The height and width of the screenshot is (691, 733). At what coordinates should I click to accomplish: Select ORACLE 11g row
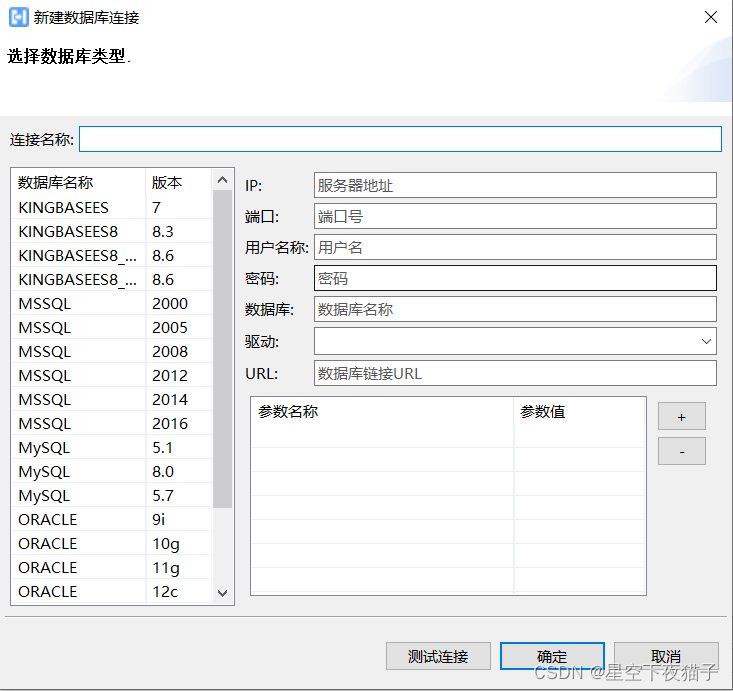[112, 568]
